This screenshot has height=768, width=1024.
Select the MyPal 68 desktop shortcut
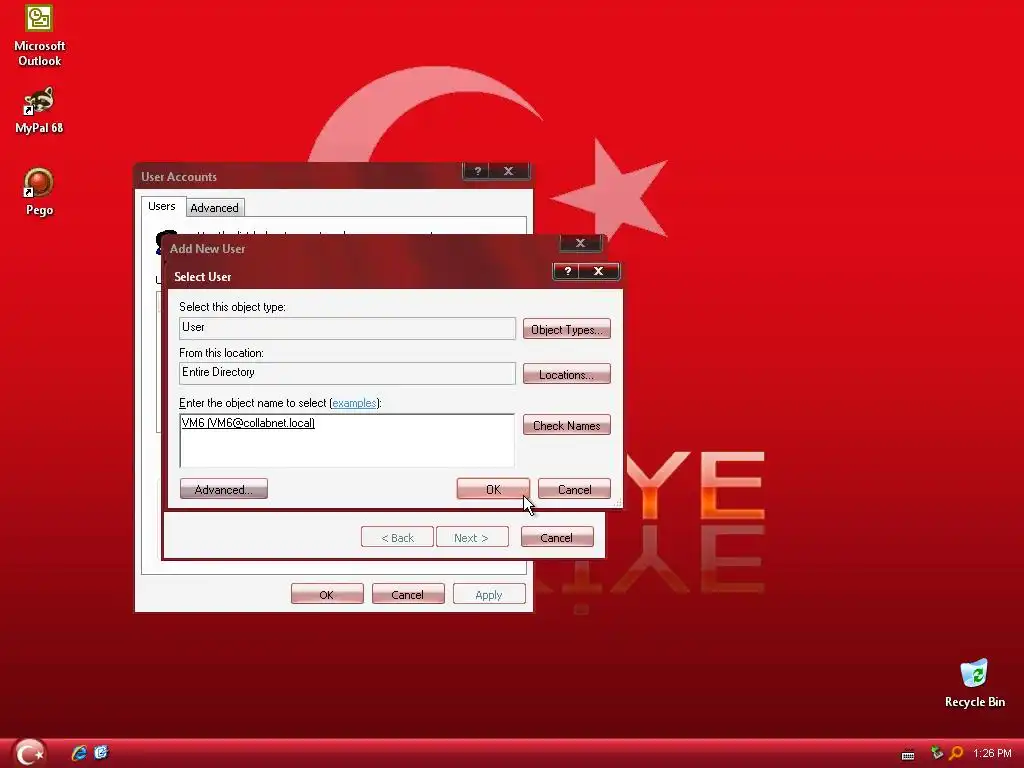pyautogui.click(x=39, y=110)
